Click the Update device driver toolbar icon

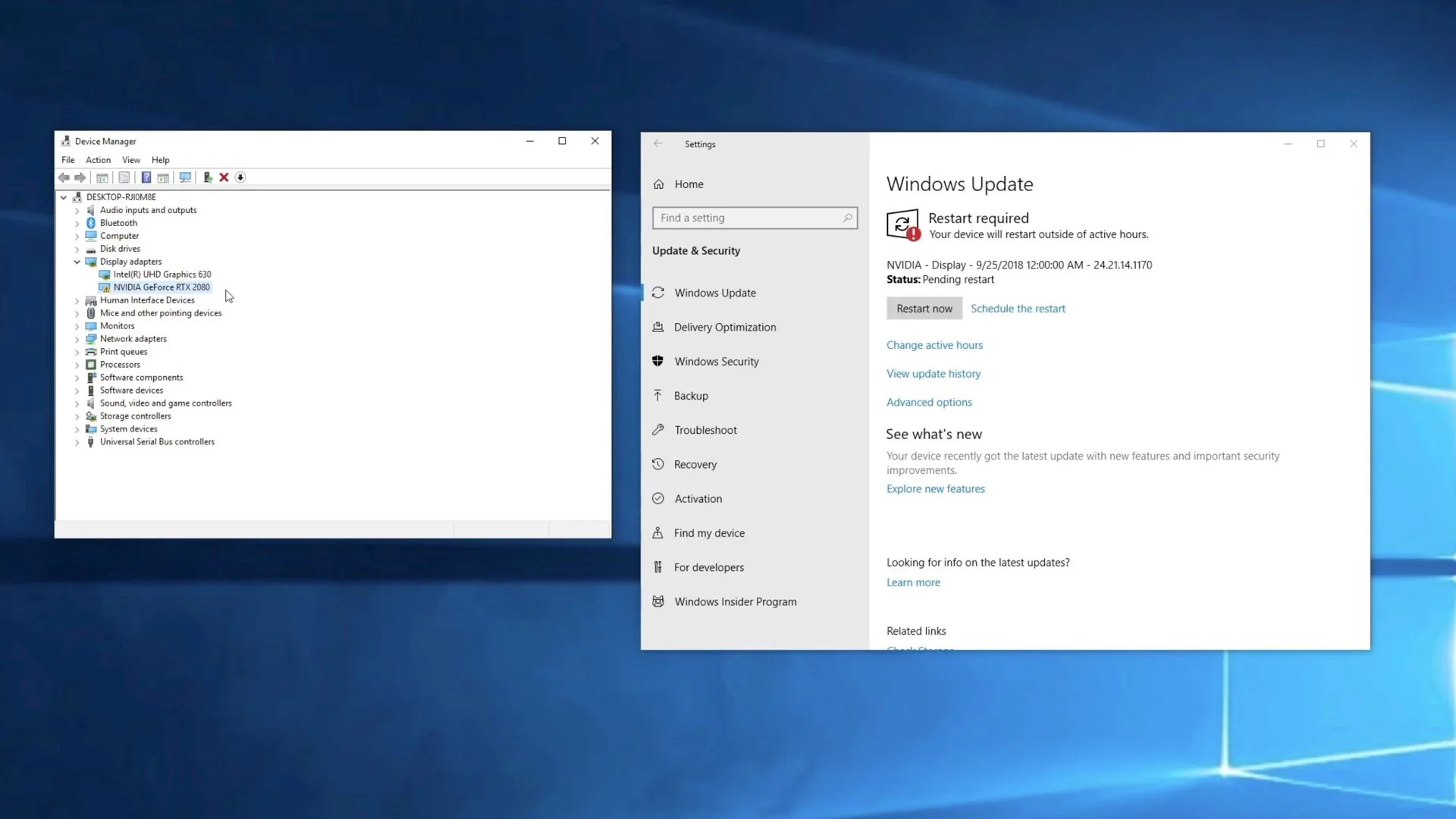click(208, 177)
